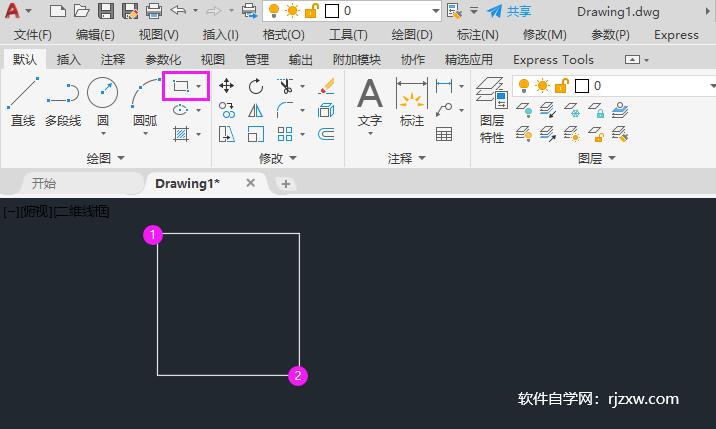Click the Plot printer icon in quick access toolbar
This screenshot has width=716, height=429.
tap(154, 11)
